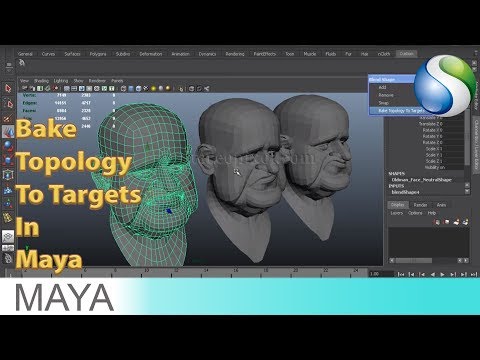Screen dimensions: 480x360
Task: Toggle field chart in panel toolbar
Action: [97, 88]
